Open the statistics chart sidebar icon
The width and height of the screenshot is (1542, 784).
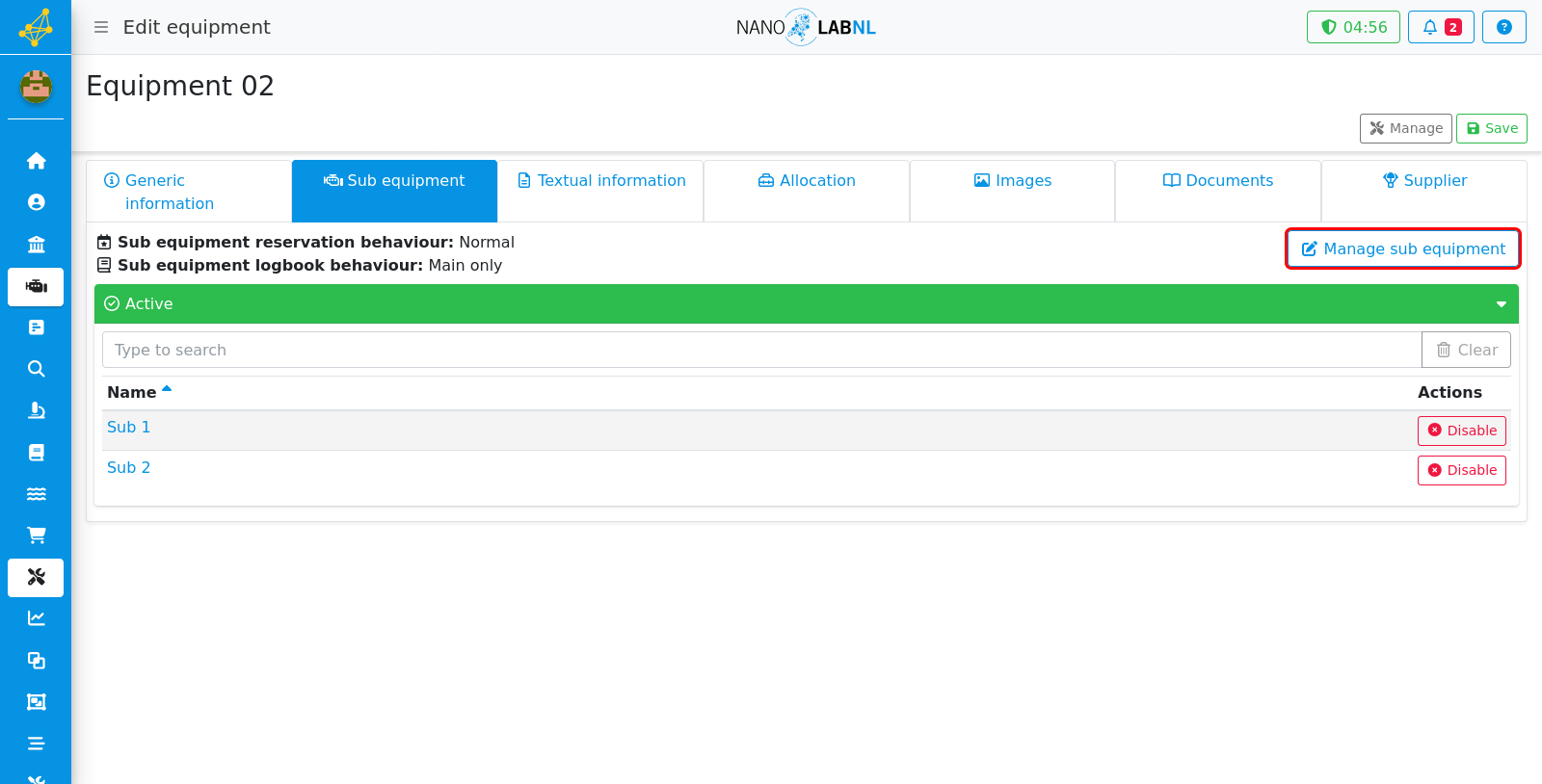36,618
